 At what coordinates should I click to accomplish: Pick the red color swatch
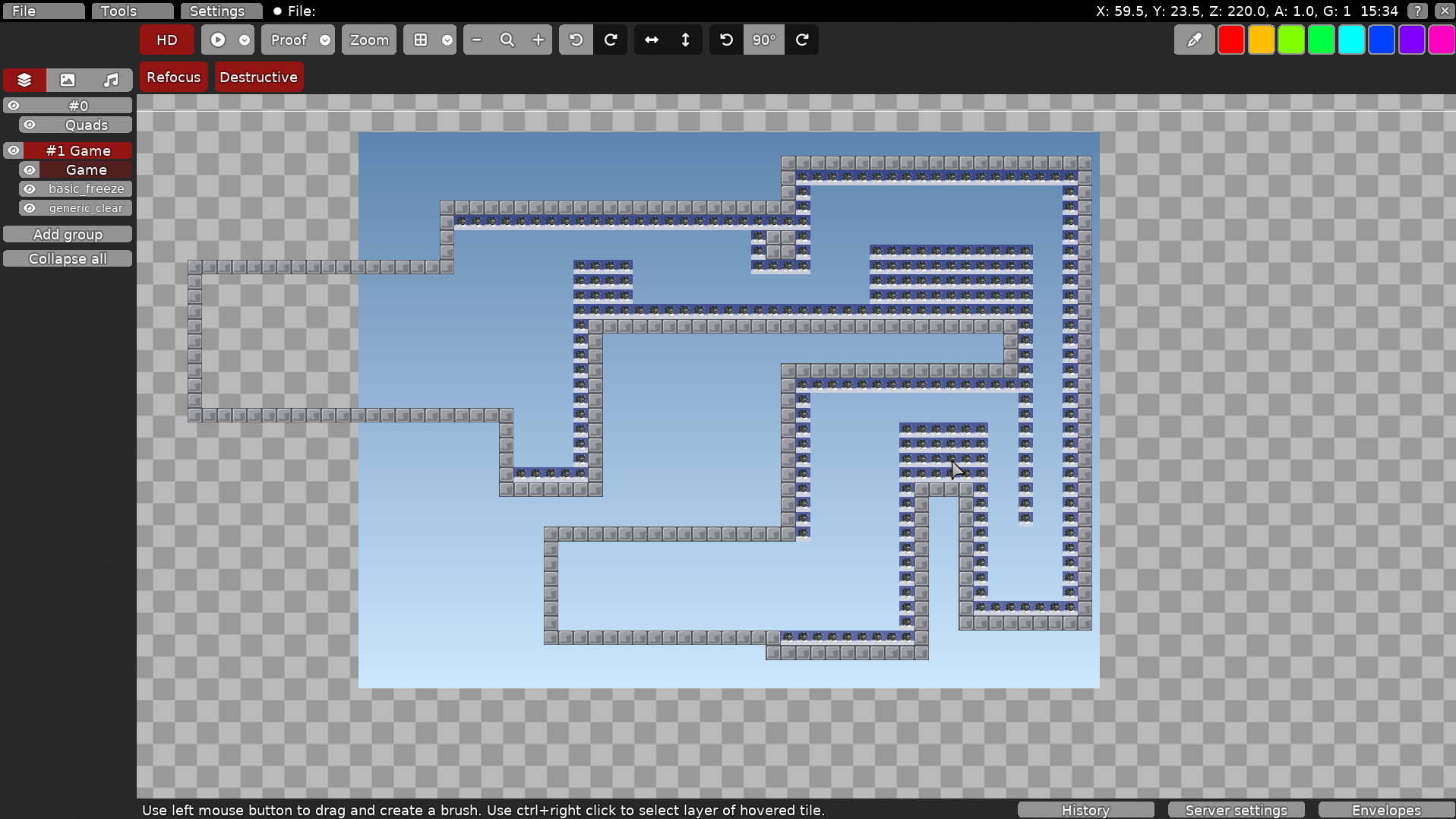click(1231, 40)
